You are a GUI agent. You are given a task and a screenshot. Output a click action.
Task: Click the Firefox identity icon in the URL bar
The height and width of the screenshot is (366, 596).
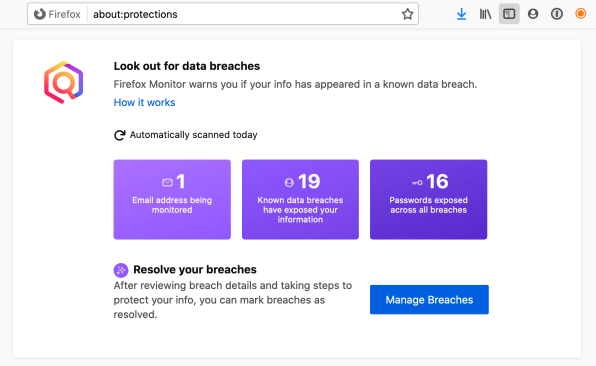click(x=40, y=14)
